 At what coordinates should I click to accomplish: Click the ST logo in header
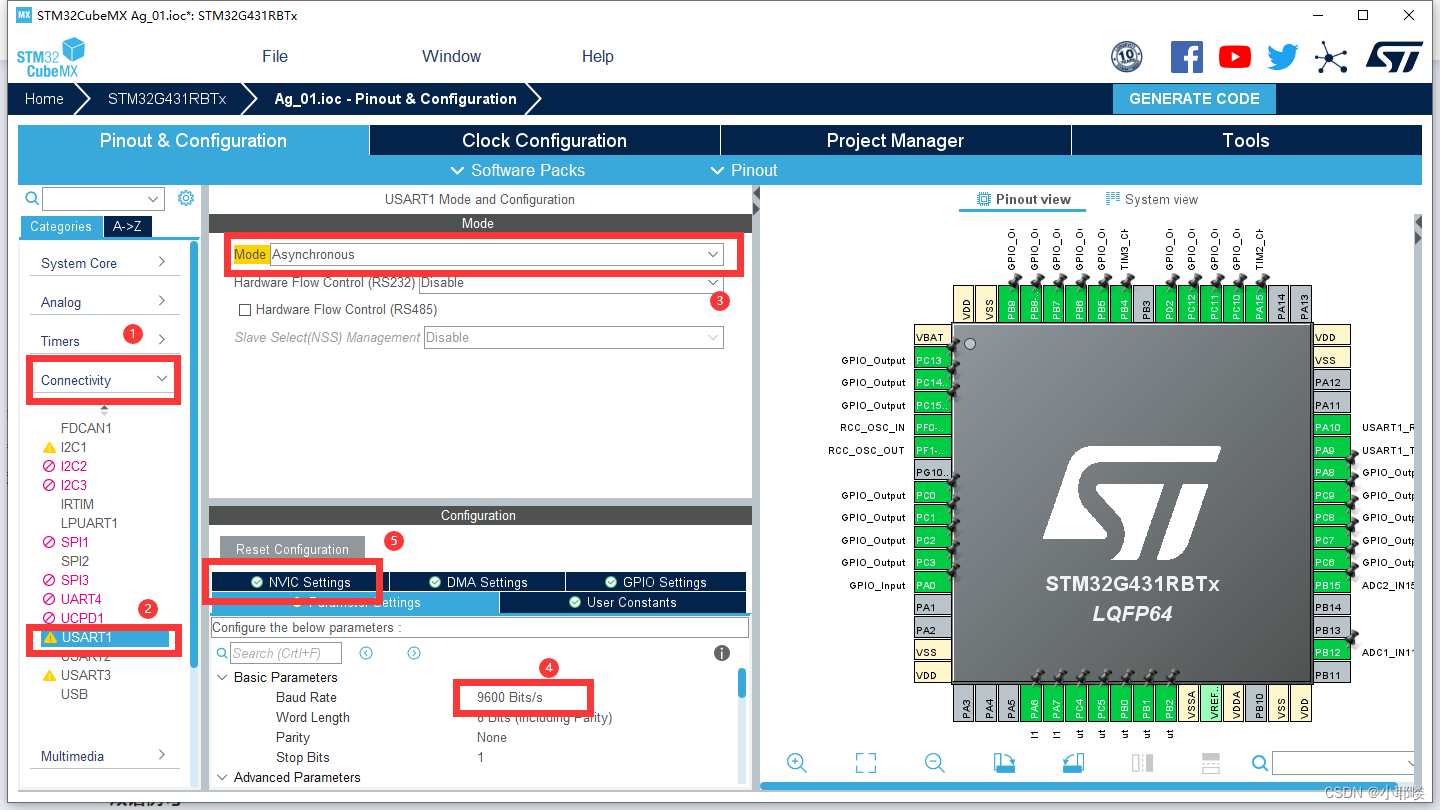pos(1394,57)
